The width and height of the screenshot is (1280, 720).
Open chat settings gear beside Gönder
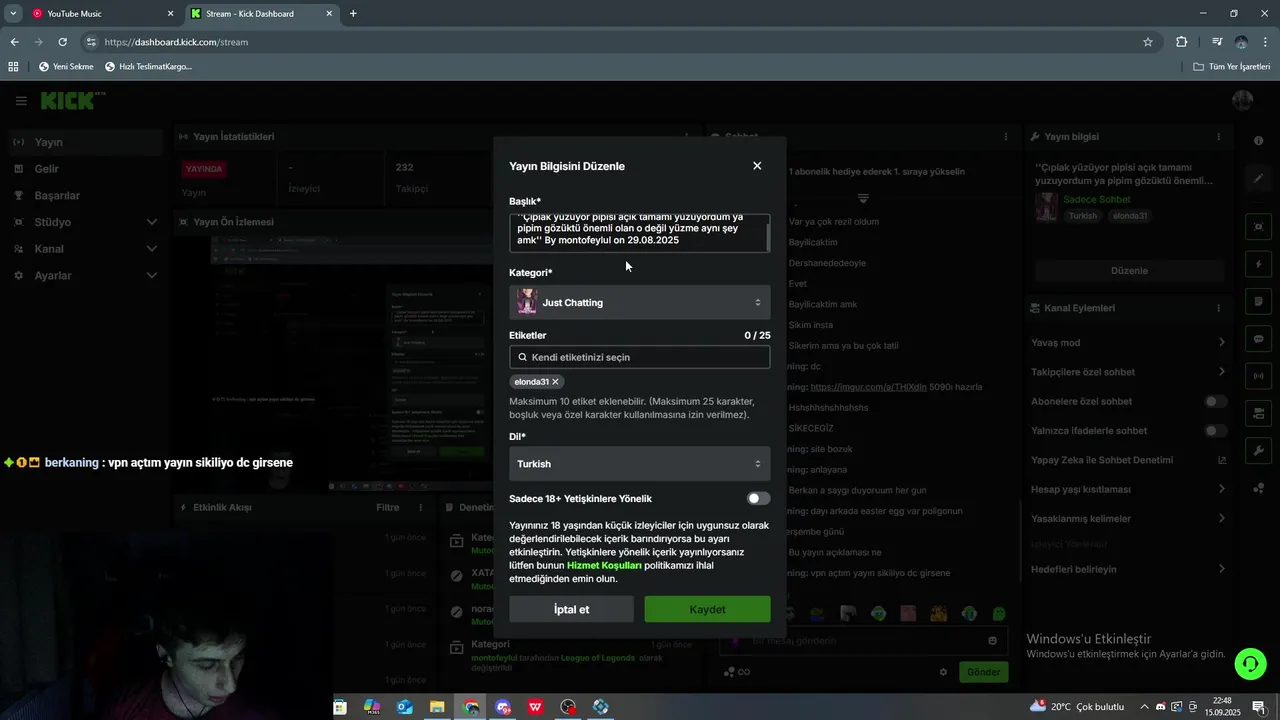click(943, 672)
